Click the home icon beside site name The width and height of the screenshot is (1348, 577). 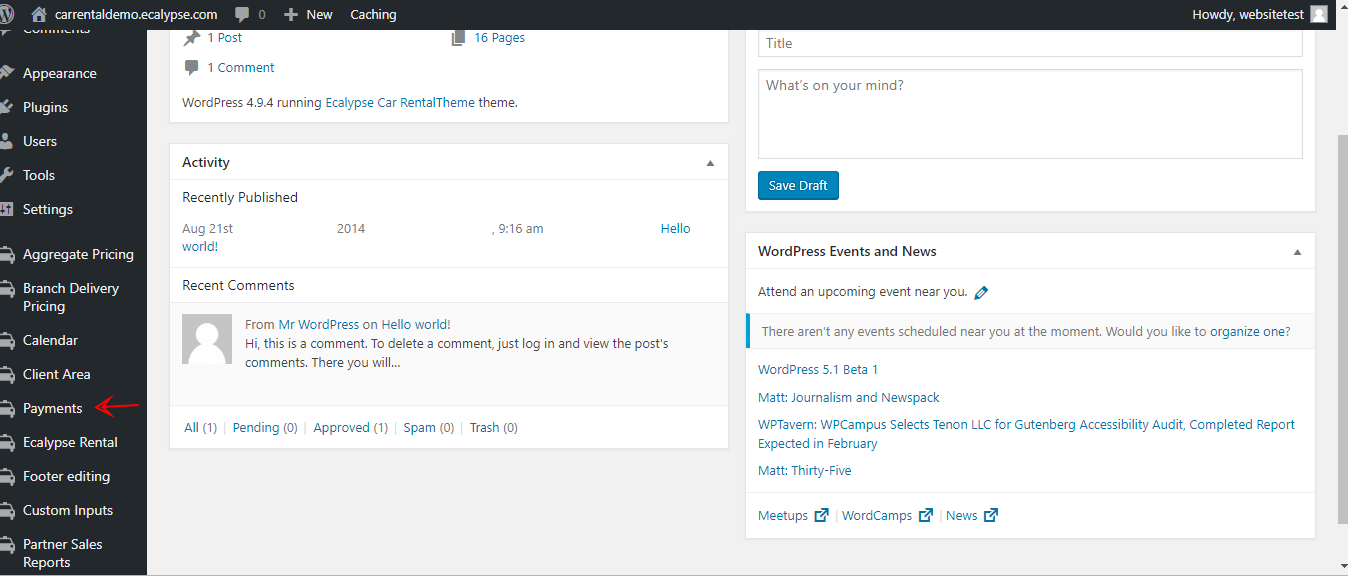(39, 14)
